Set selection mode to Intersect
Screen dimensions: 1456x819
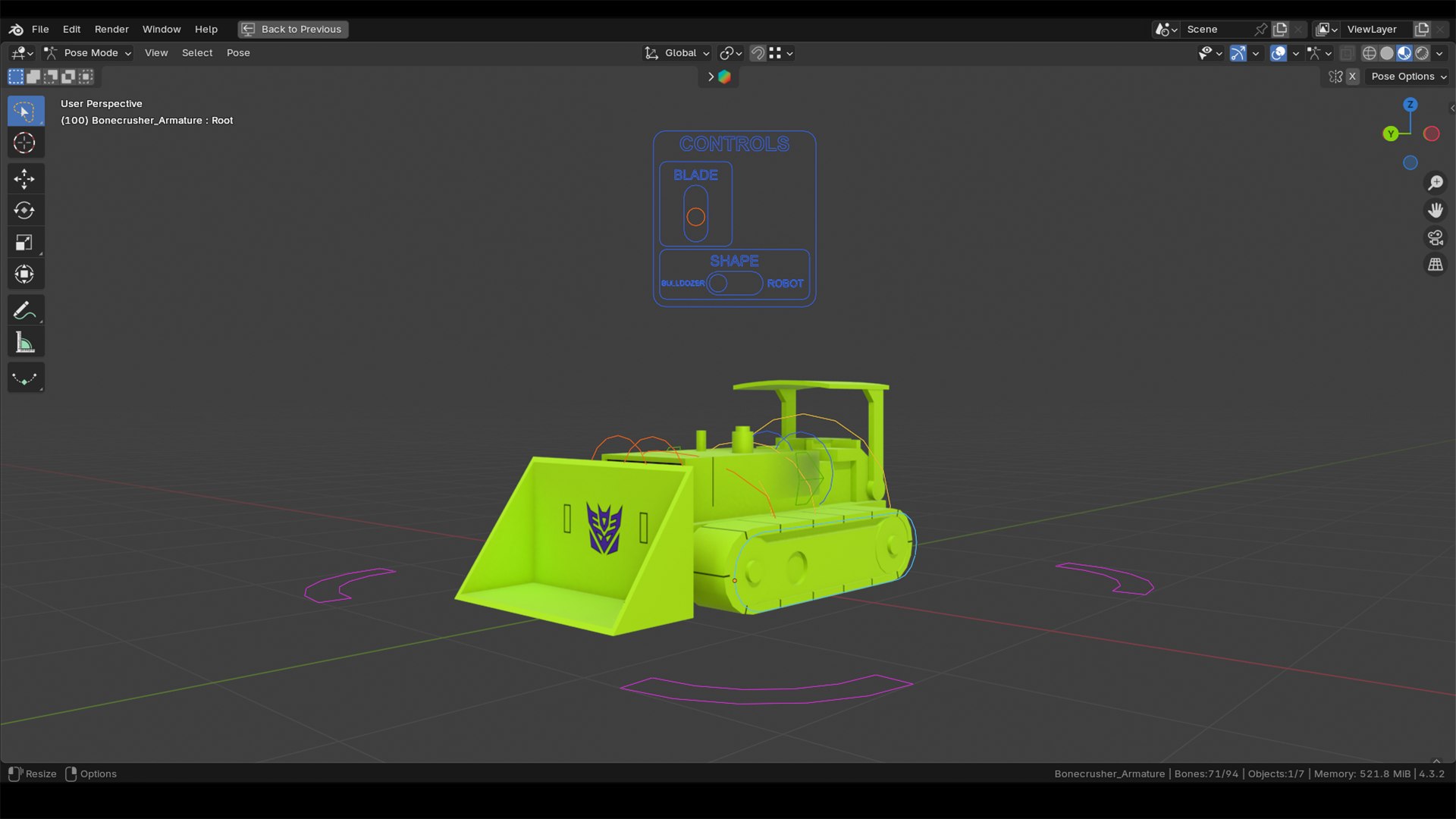point(86,76)
